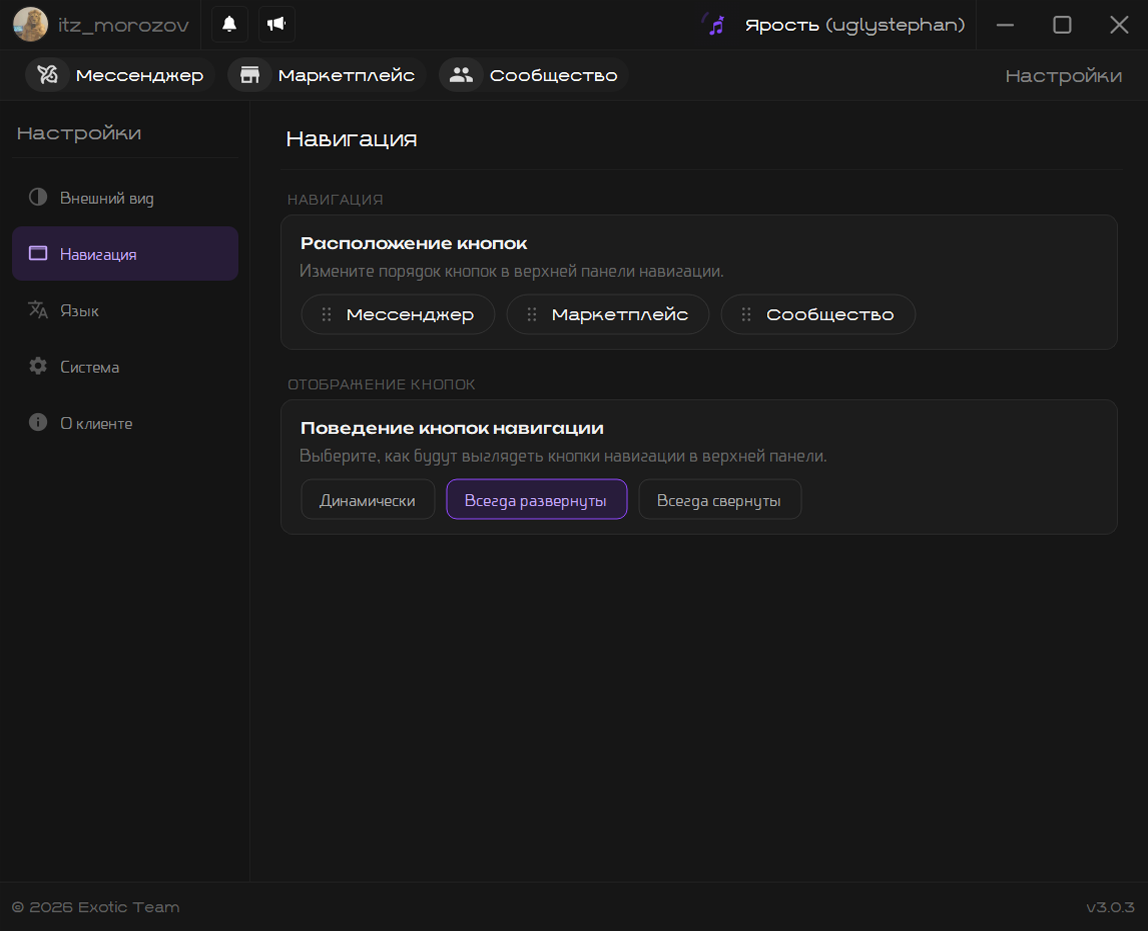Minimize the application window
This screenshot has height=931, width=1148.
pyautogui.click(x=1005, y=25)
